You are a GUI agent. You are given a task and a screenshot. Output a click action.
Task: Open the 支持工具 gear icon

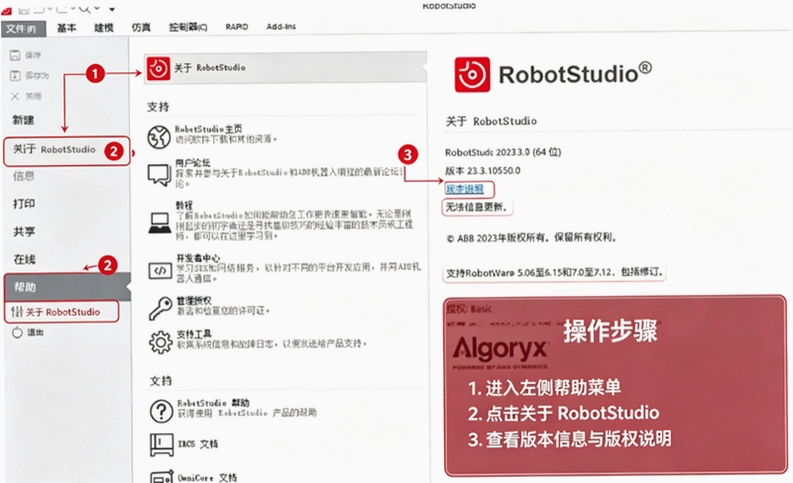coord(161,342)
